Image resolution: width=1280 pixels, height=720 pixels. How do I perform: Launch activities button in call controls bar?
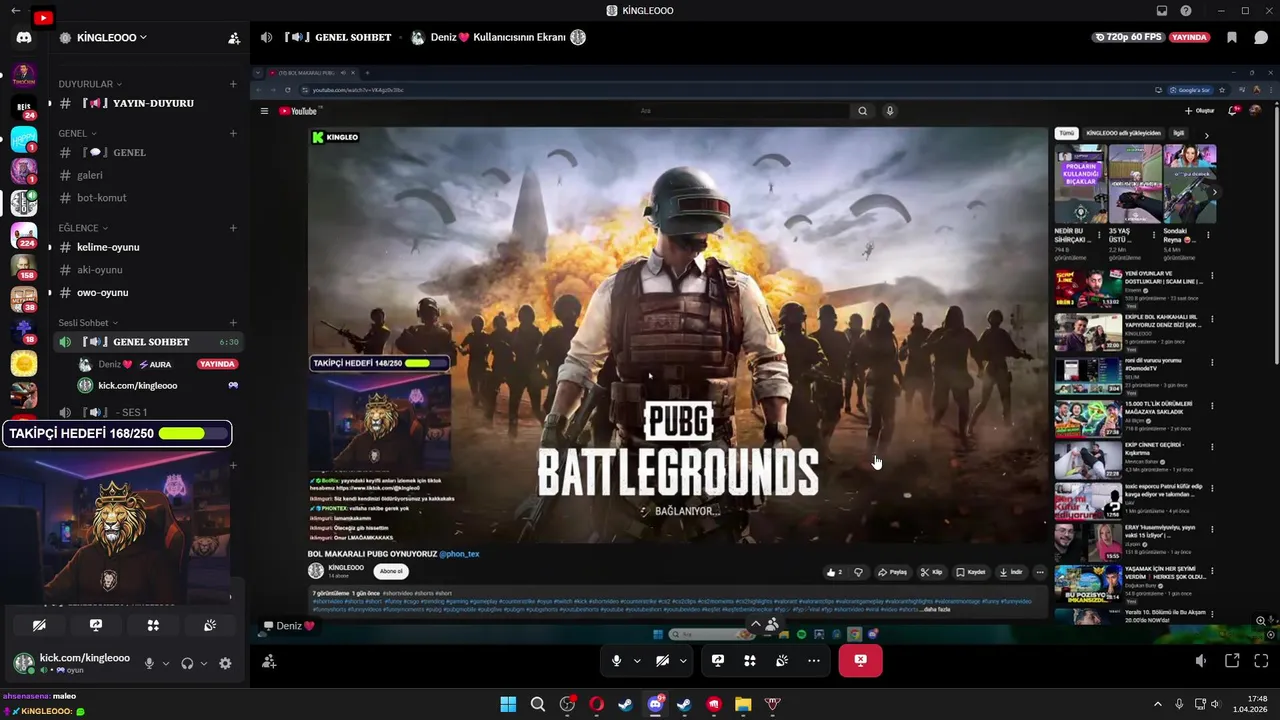(750, 661)
